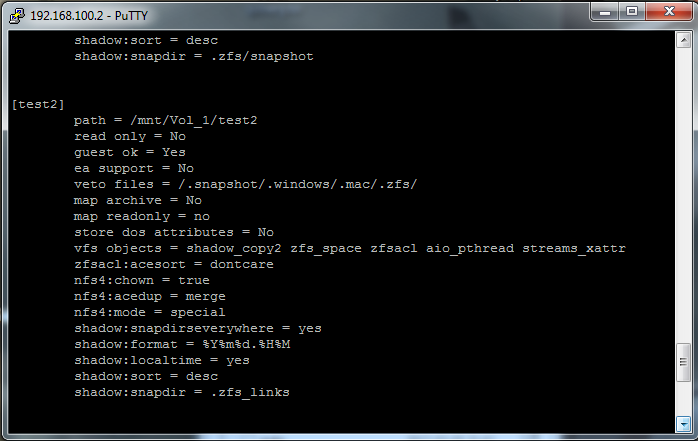The image size is (698, 441).
Task: Click the 192.168.100.2 - PuTTY title text
Action: point(89,16)
